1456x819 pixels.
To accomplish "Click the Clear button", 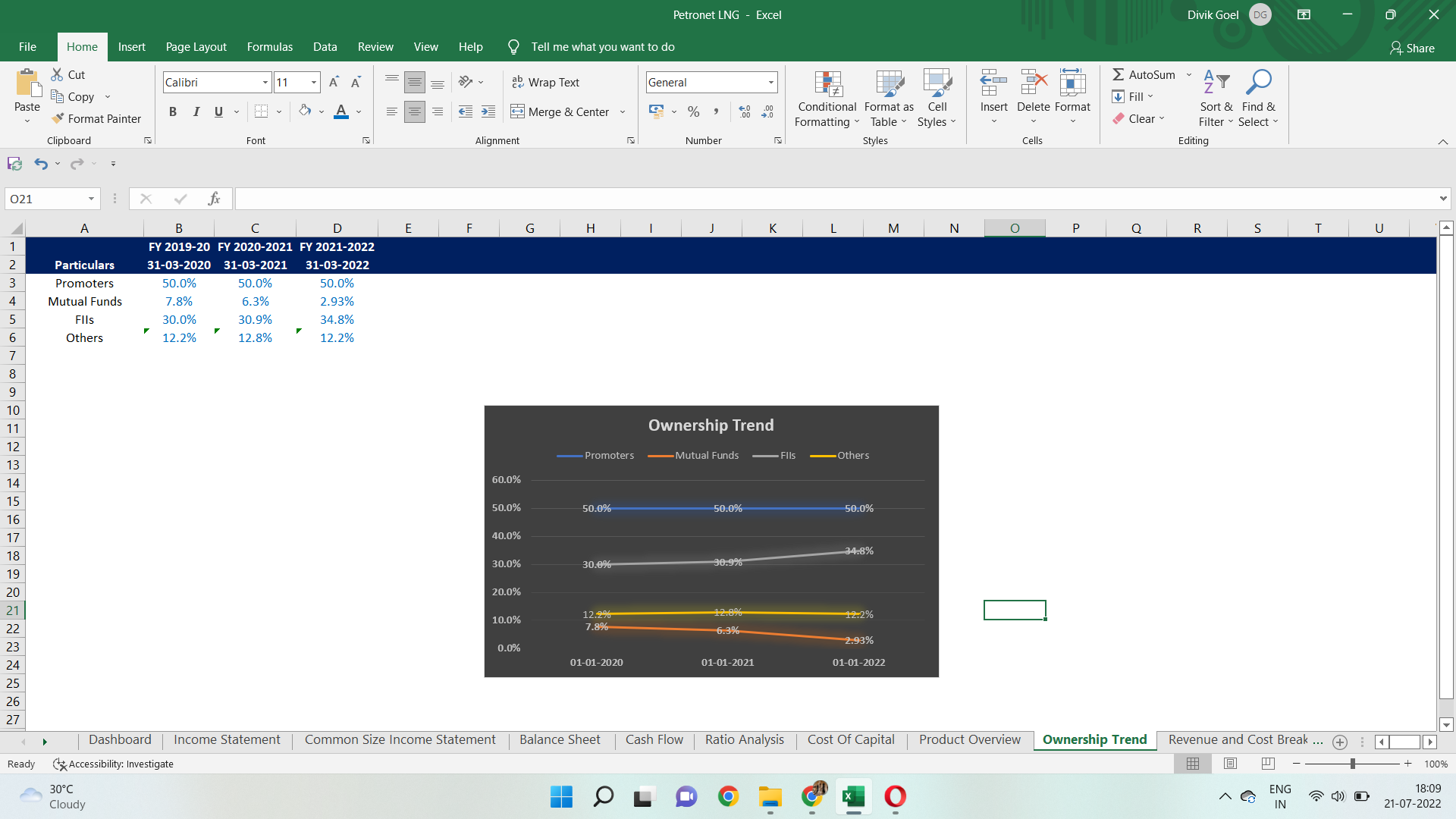I will [x=1134, y=118].
